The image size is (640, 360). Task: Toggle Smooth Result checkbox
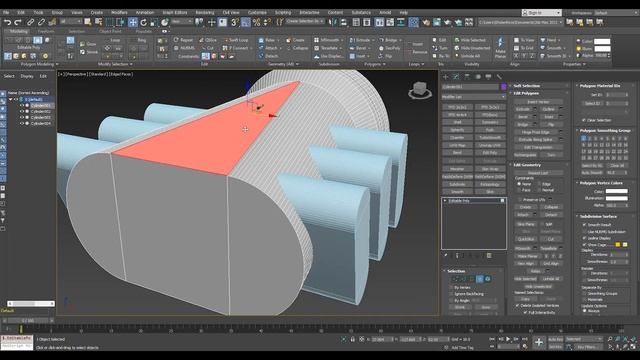click(584, 224)
